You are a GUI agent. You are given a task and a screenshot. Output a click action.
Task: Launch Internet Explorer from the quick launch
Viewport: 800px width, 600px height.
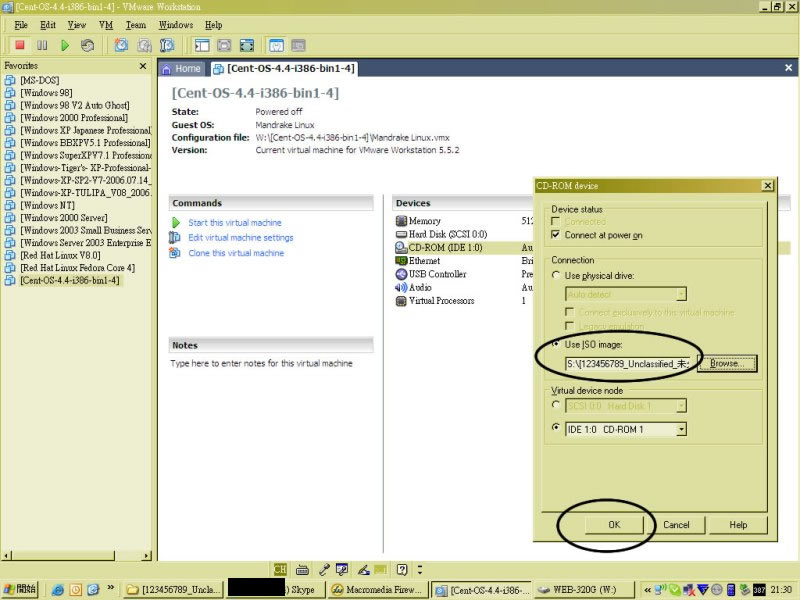tap(58, 590)
